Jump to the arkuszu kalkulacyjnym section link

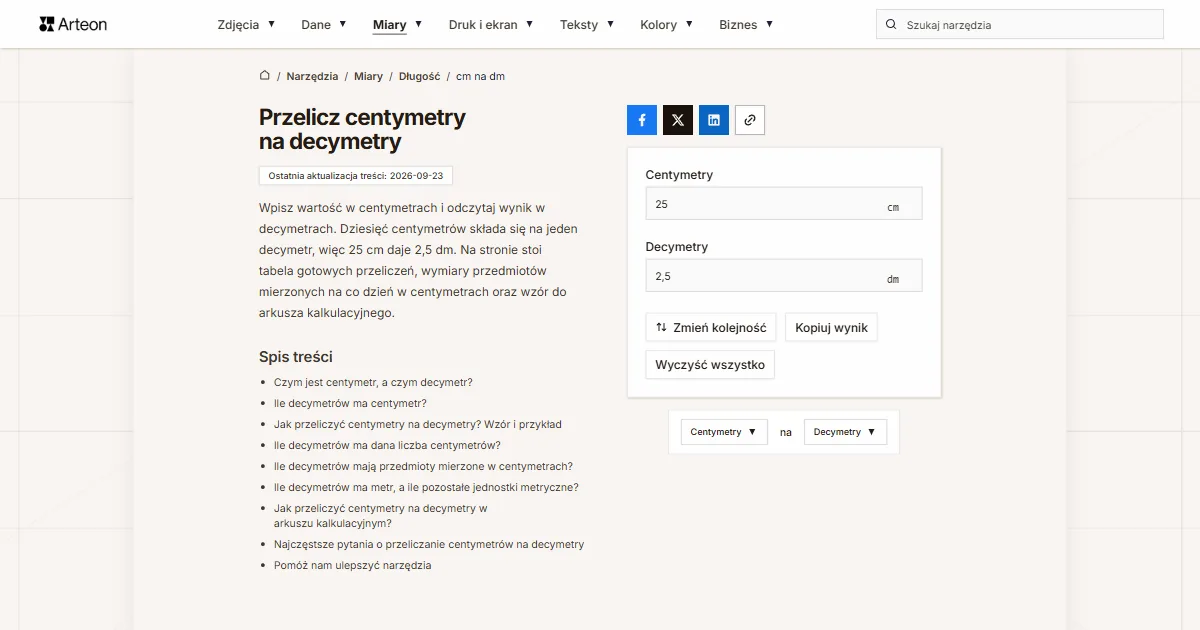pyautogui.click(x=380, y=515)
